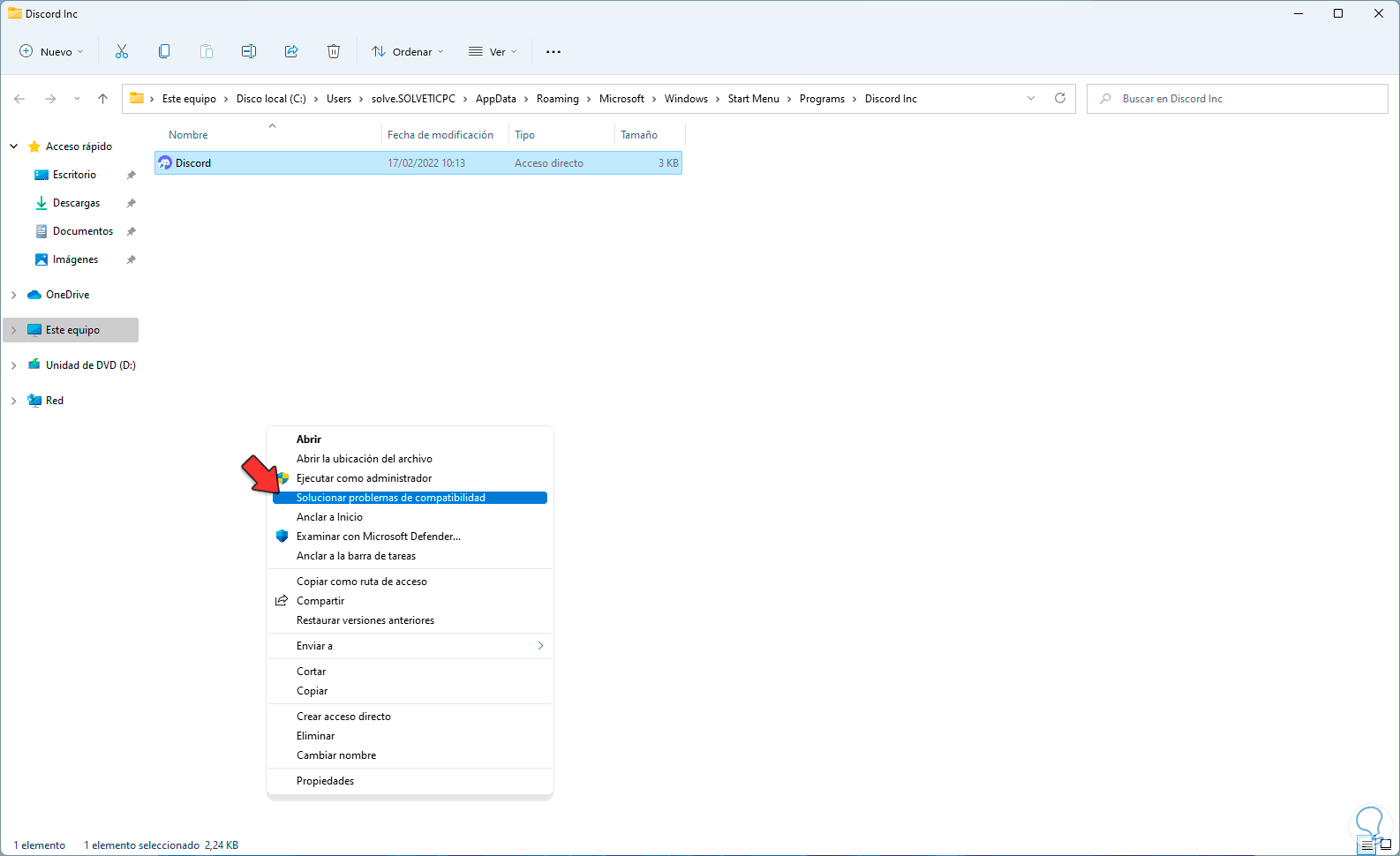Click the share icon beside Compartir

[282, 600]
